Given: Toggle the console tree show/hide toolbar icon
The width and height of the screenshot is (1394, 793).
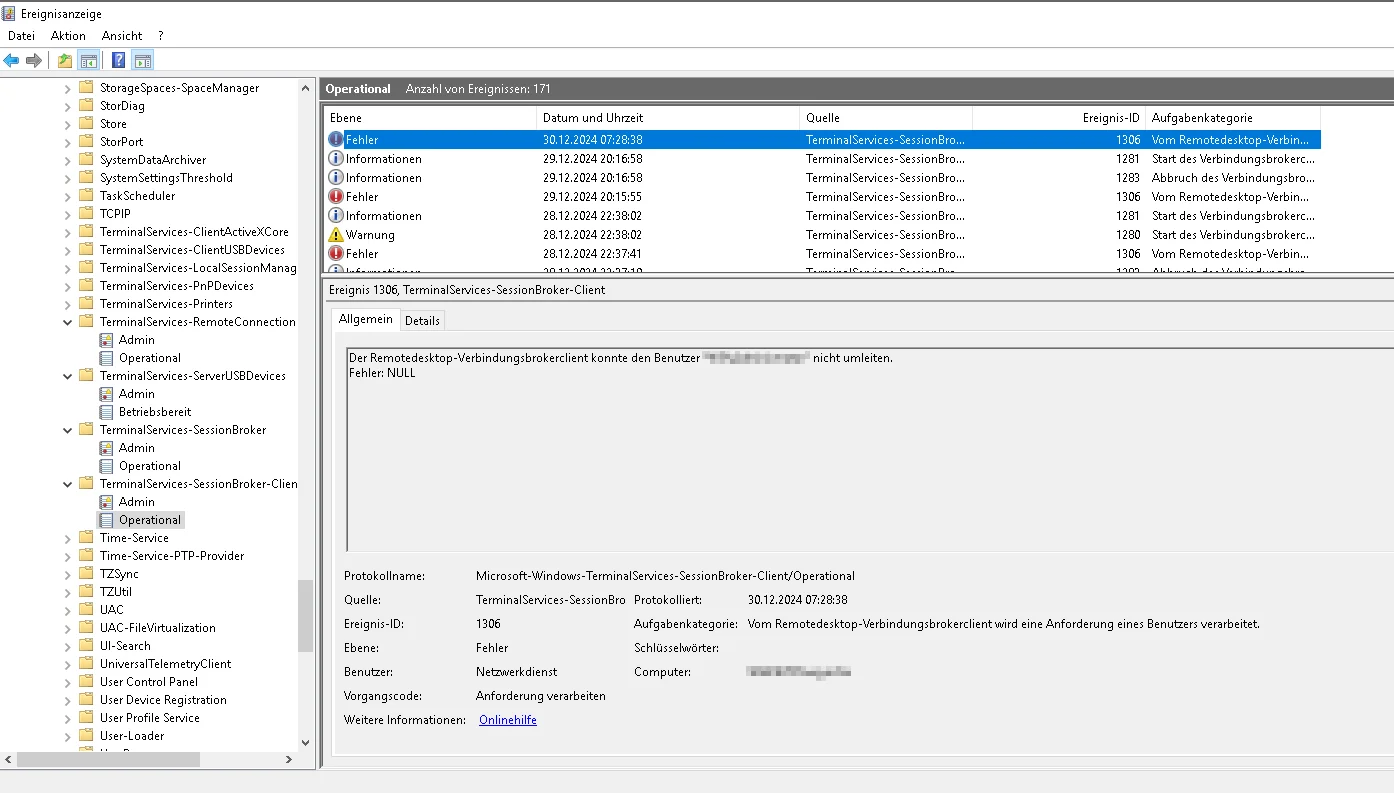Looking at the screenshot, I should coord(88,60).
